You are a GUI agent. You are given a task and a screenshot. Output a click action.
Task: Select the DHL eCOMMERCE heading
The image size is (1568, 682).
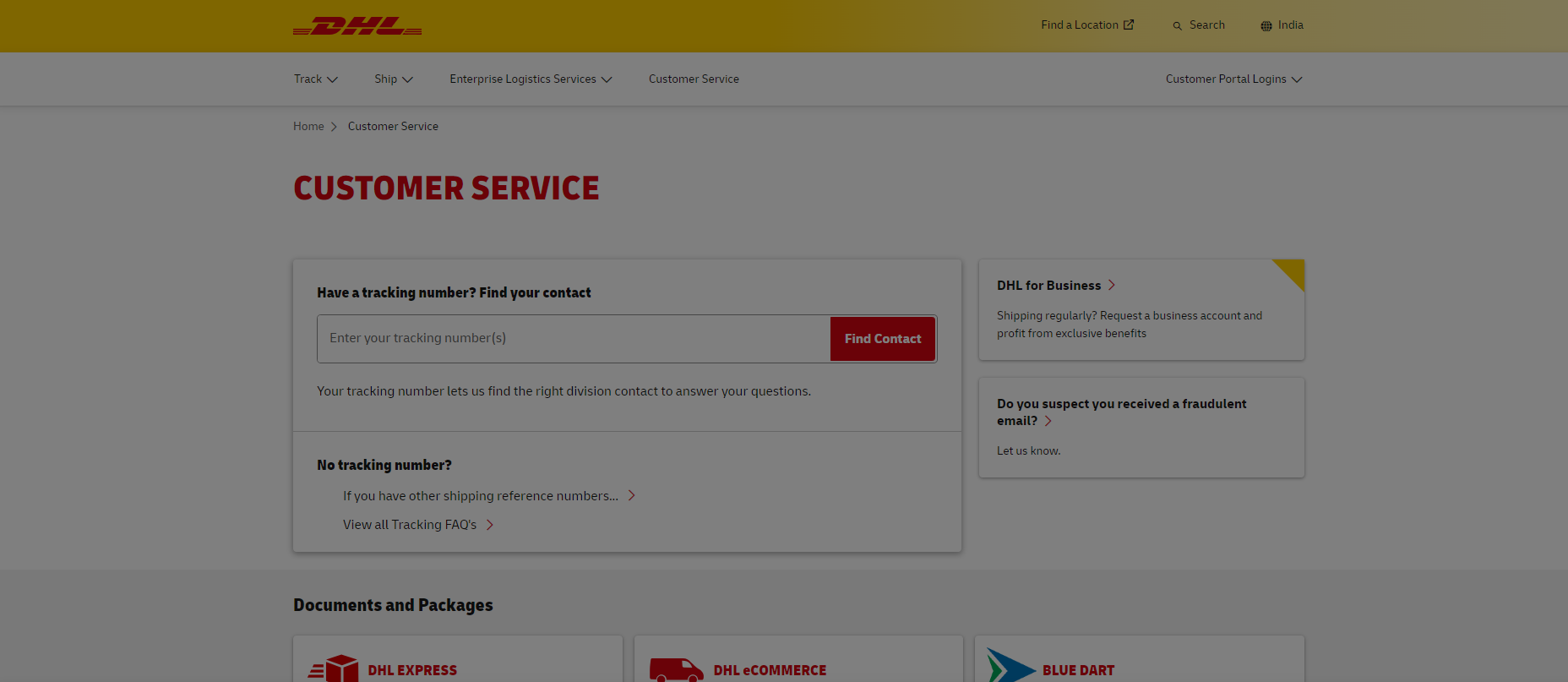click(x=770, y=670)
